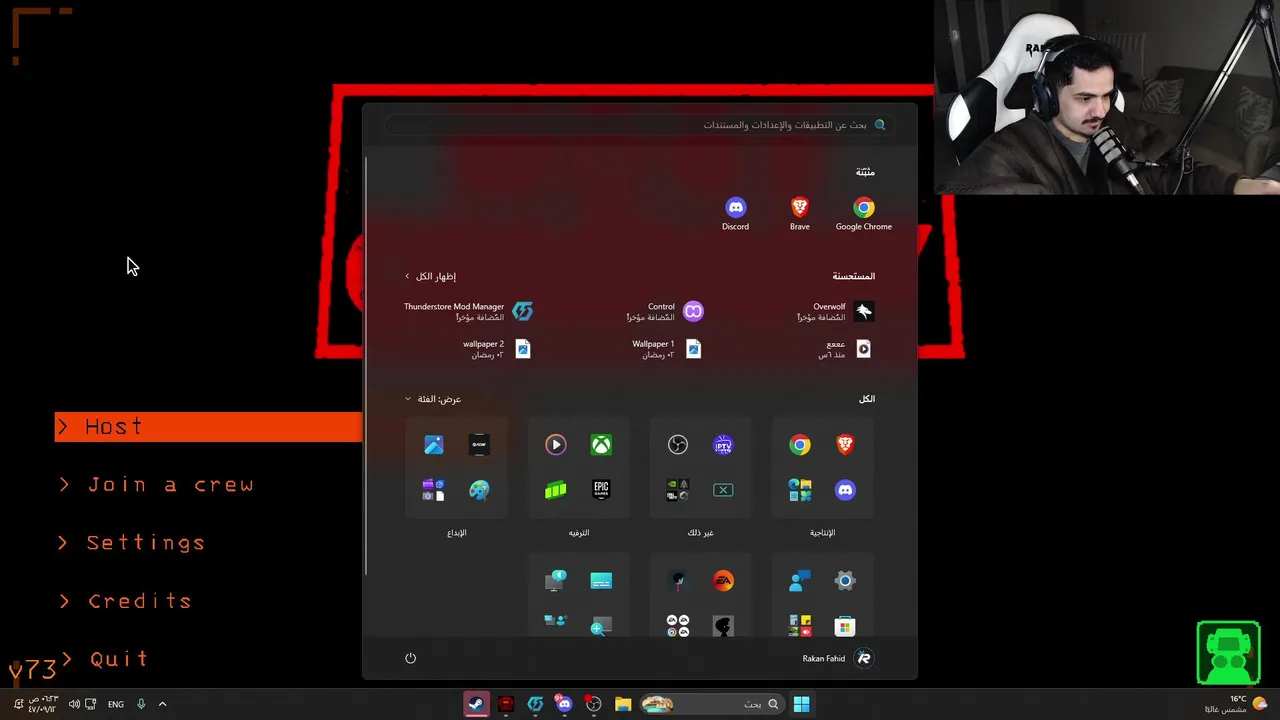Open clock and date in system tray

point(42,704)
